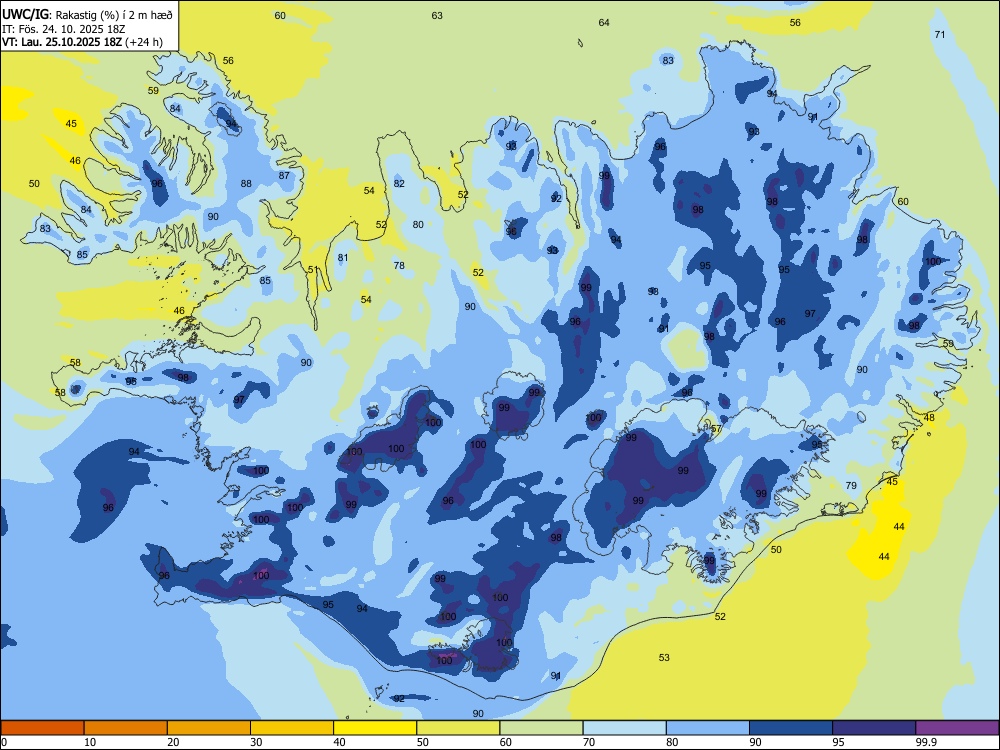Click the init time line 'IT: Fös. 24. 10. 2025 18Z'
The width and height of the screenshot is (1000, 750).
point(64,29)
